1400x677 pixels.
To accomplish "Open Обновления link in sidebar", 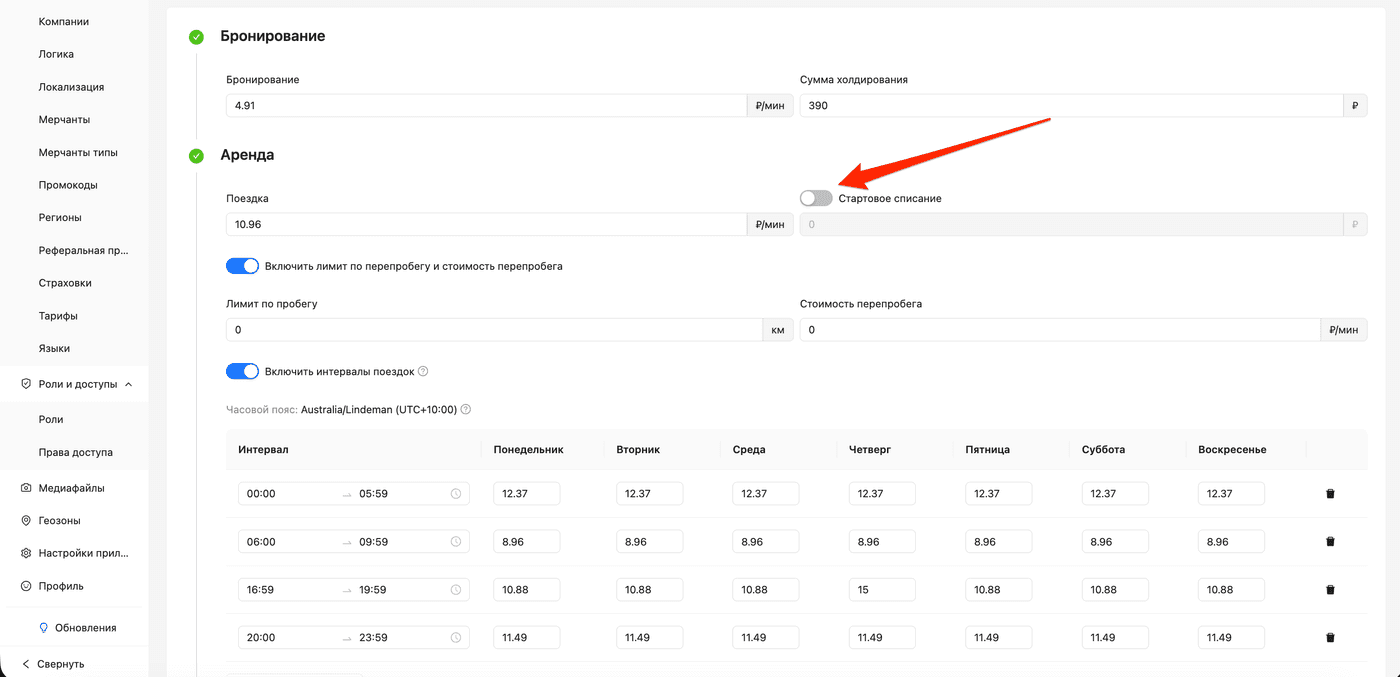I will [x=84, y=628].
